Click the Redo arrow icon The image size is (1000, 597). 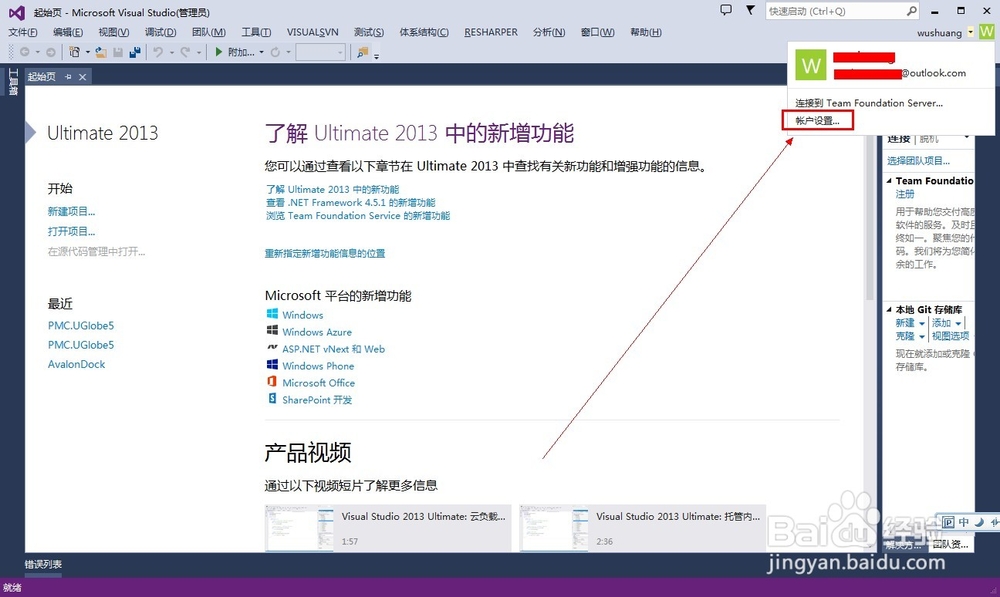pyautogui.click(x=185, y=52)
